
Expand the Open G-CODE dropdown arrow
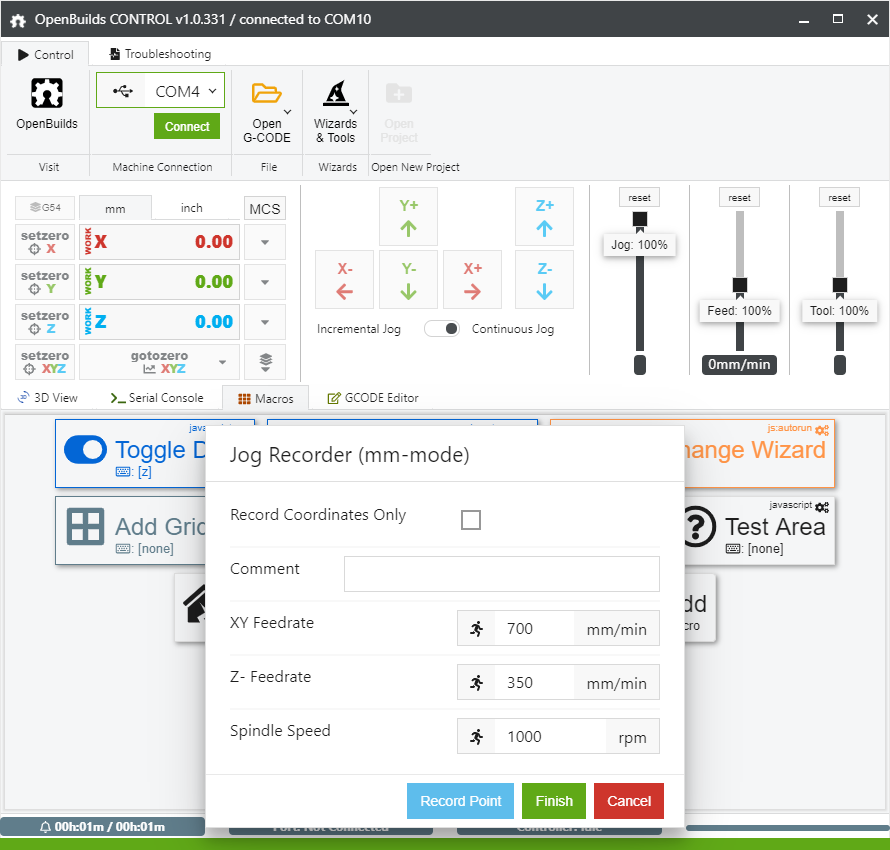click(x=288, y=112)
